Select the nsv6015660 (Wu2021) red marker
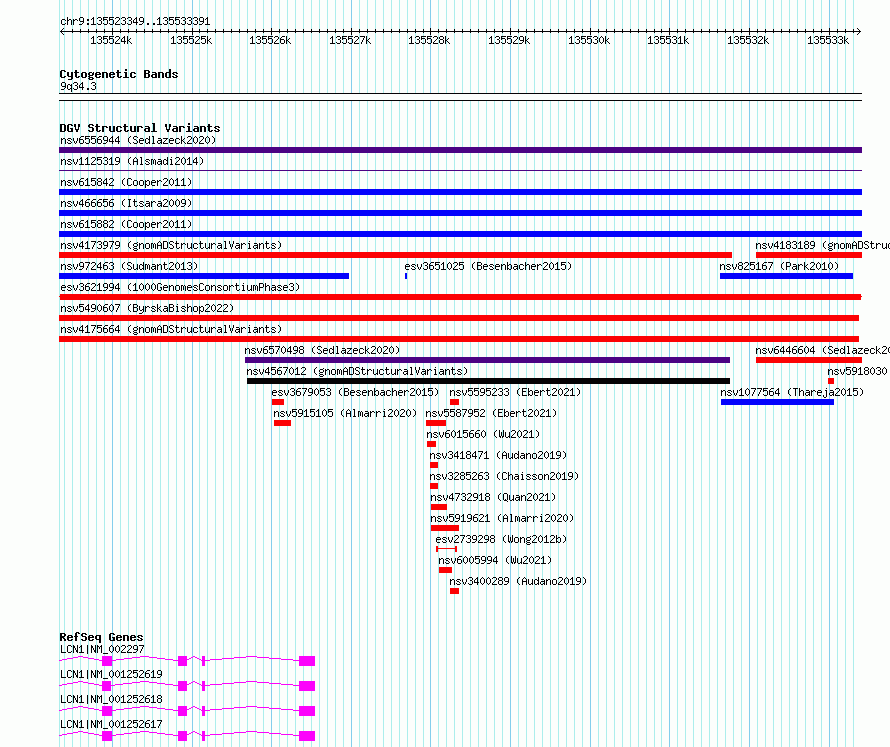This screenshot has width=890, height=747. pyautogui.click(x=431, y=444)
